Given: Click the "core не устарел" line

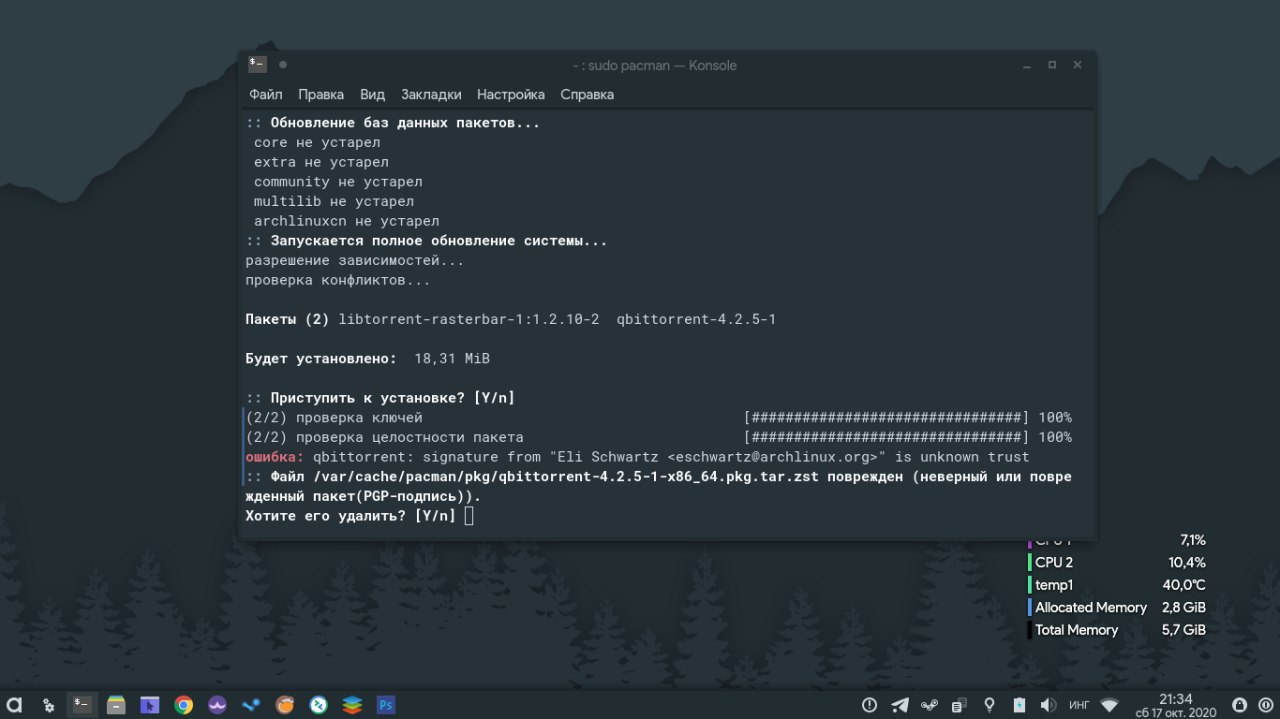Looking at the screenshot, I should (317, 142).
